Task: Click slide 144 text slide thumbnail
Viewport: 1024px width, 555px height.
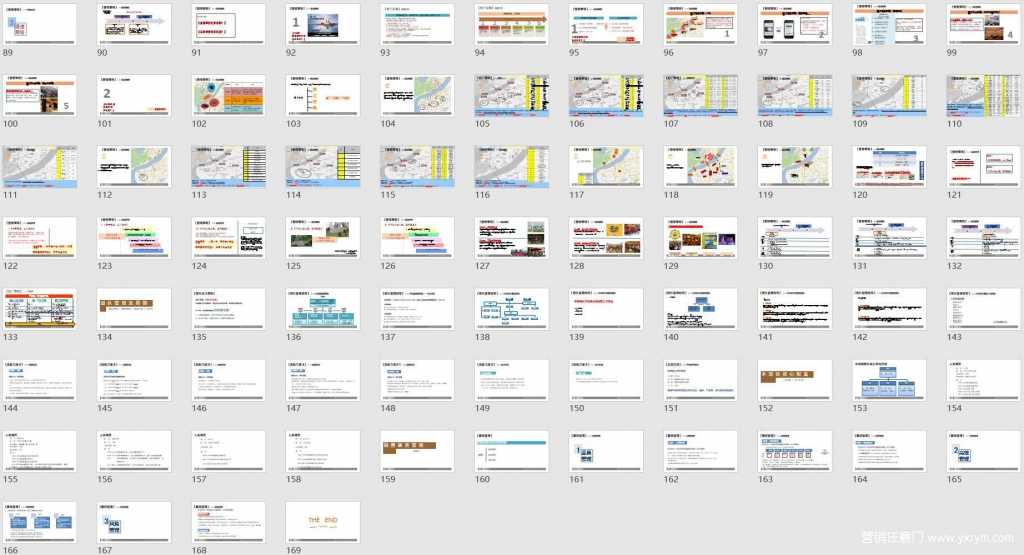Action: pos(38,380)
